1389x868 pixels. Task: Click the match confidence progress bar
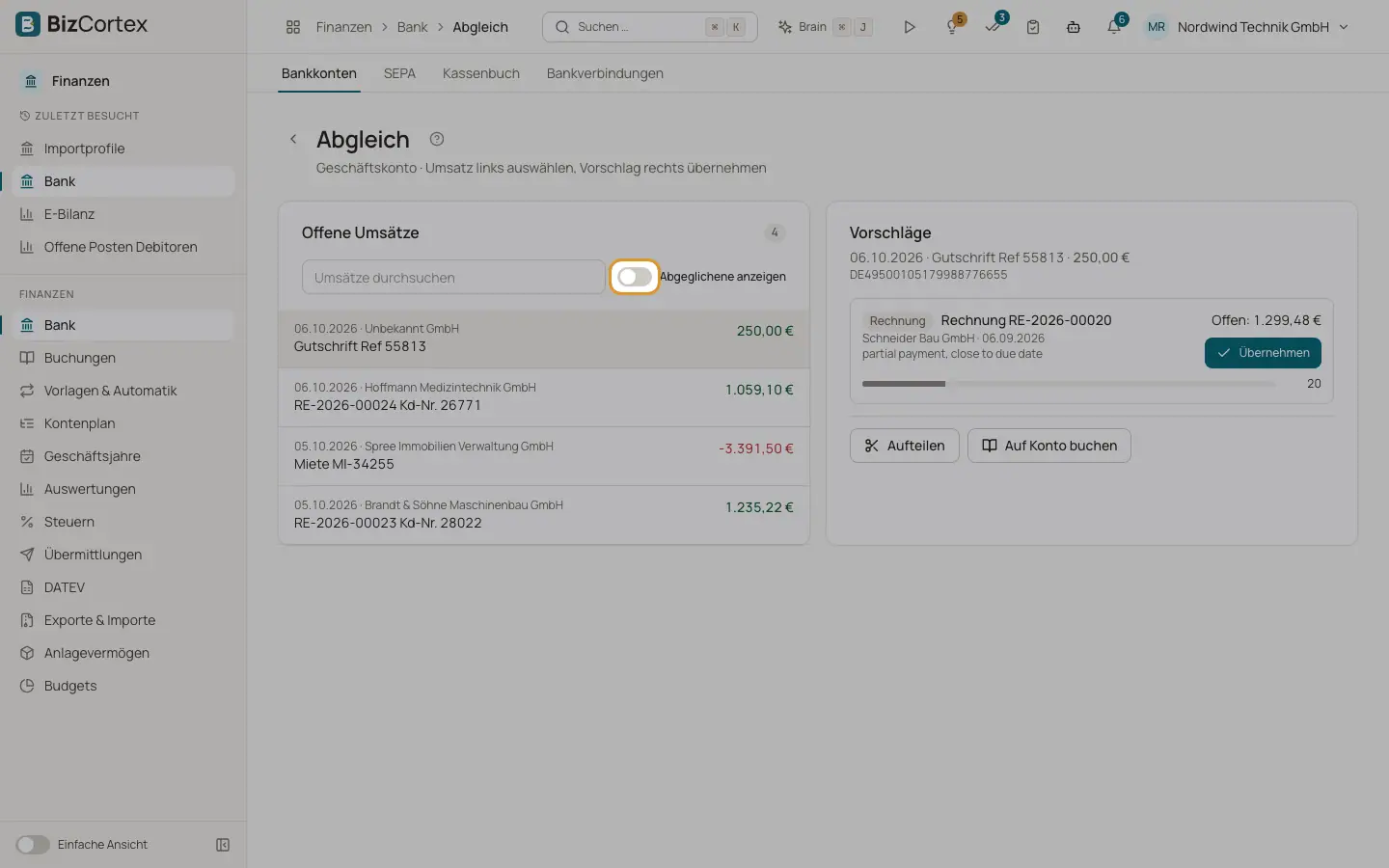(x=1069, y=384)
